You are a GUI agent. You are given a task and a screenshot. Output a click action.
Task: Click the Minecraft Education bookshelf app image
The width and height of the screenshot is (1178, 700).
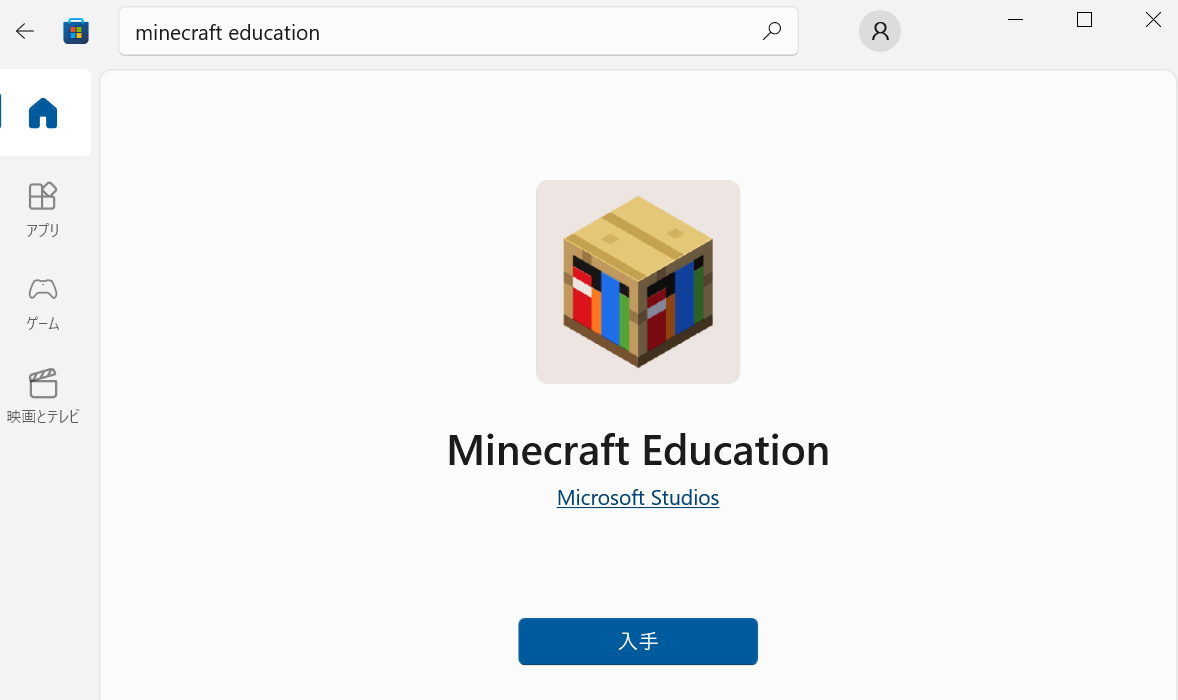pyautogui.click(x=638, y=282)
